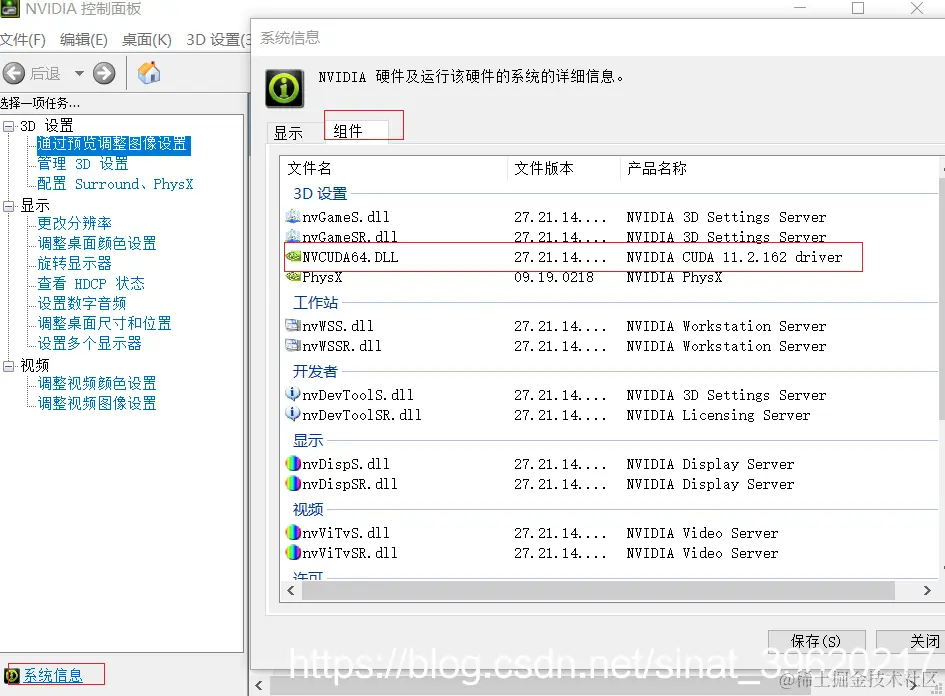The width and height of the screenshot is (945, 696).
Task: Click the 文件名 column header
Action: (x=395, y=168)
